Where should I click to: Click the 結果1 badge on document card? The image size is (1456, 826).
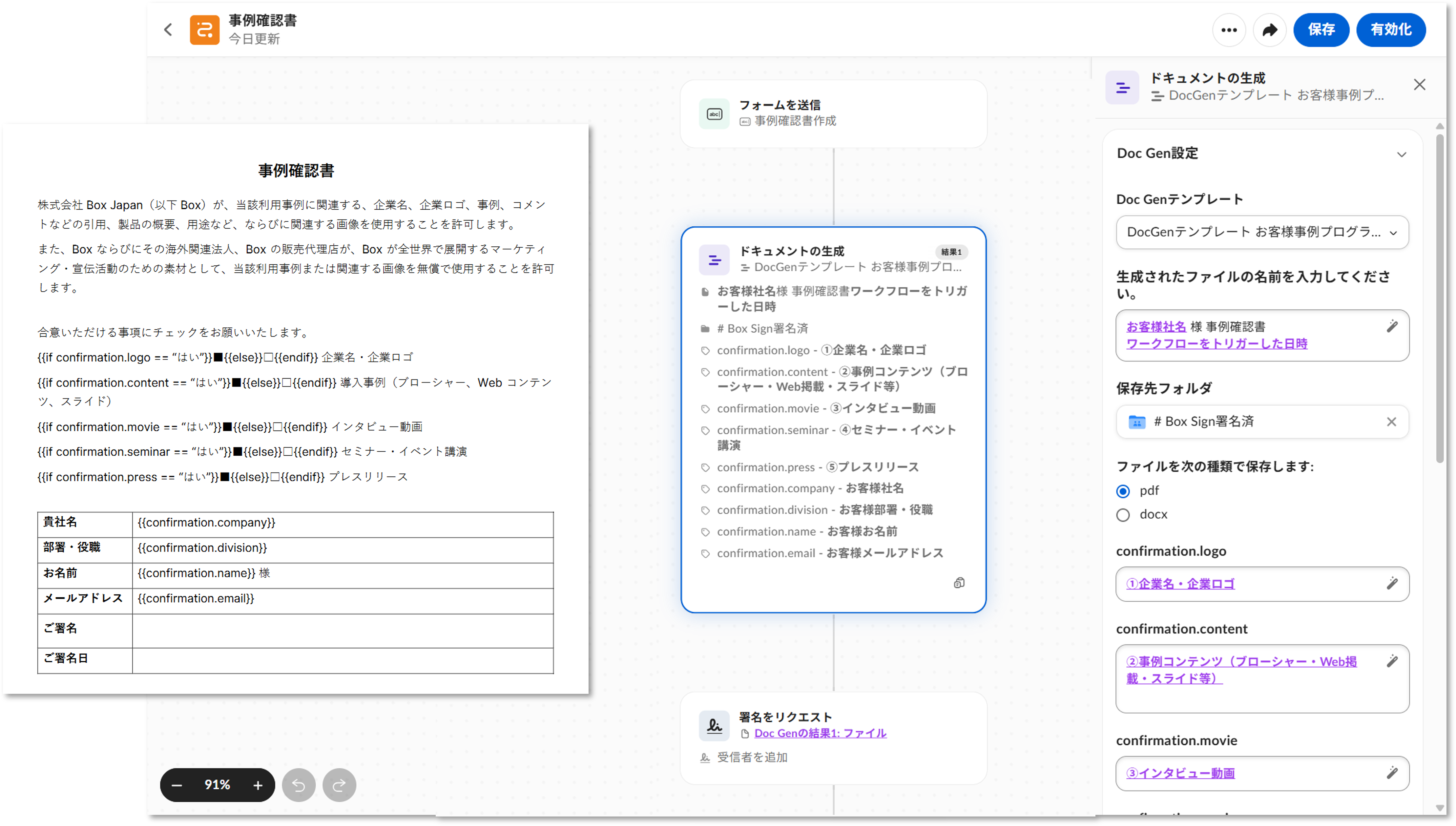click(951, 252)
